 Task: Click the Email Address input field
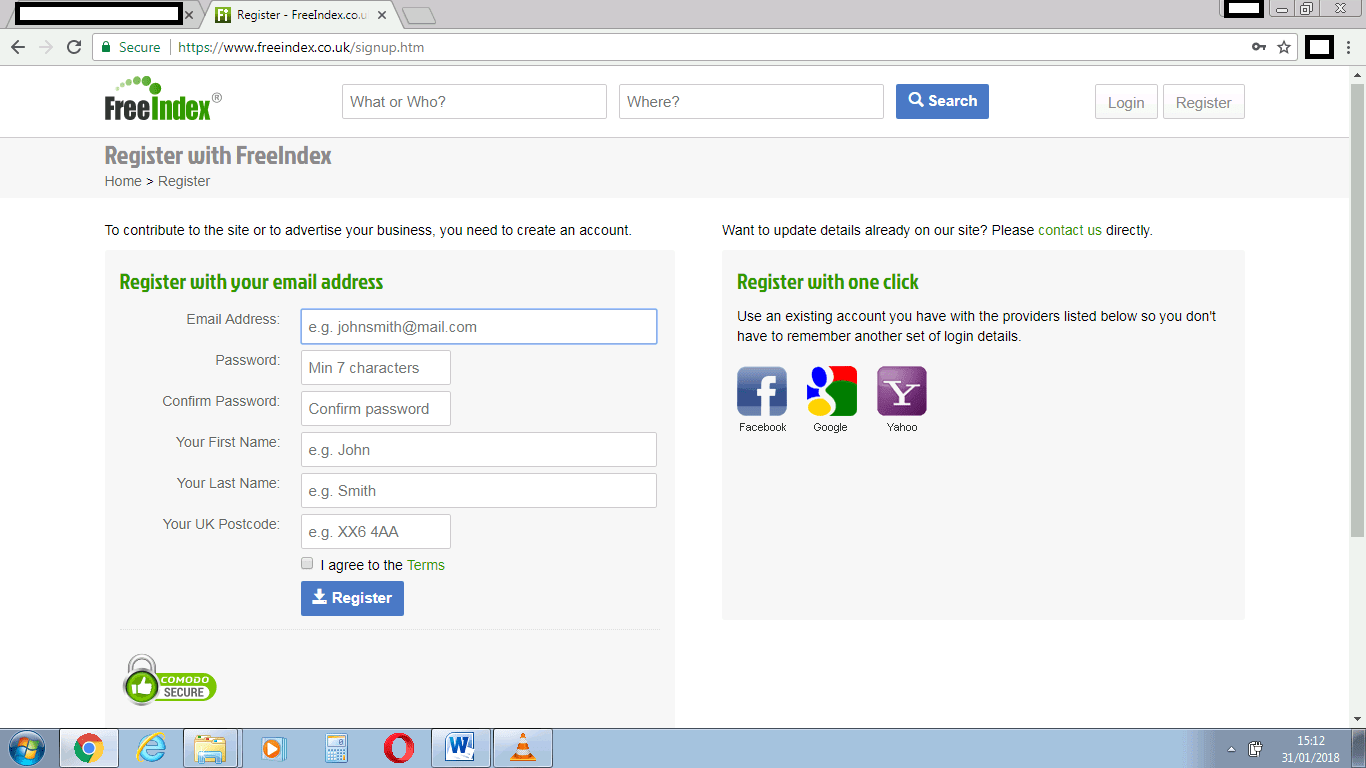click(x=478, y=326)
